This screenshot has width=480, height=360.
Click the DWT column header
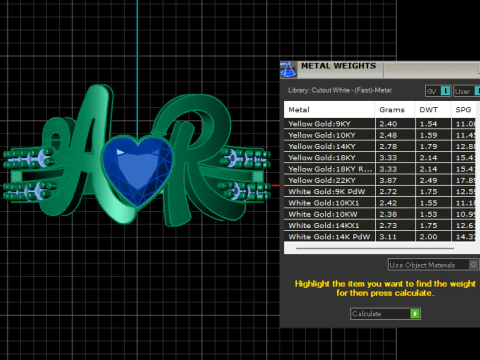(x=433, y=110)
